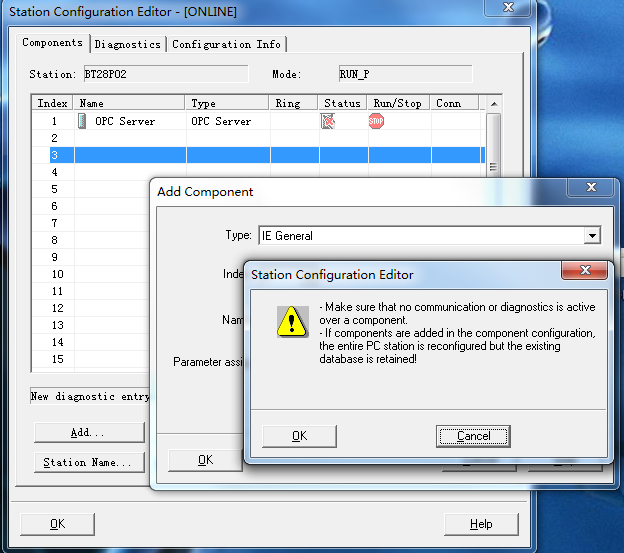This screenshot has width=624, height=553.
Task: Select the Components tab
Action: tap(54, 43)
